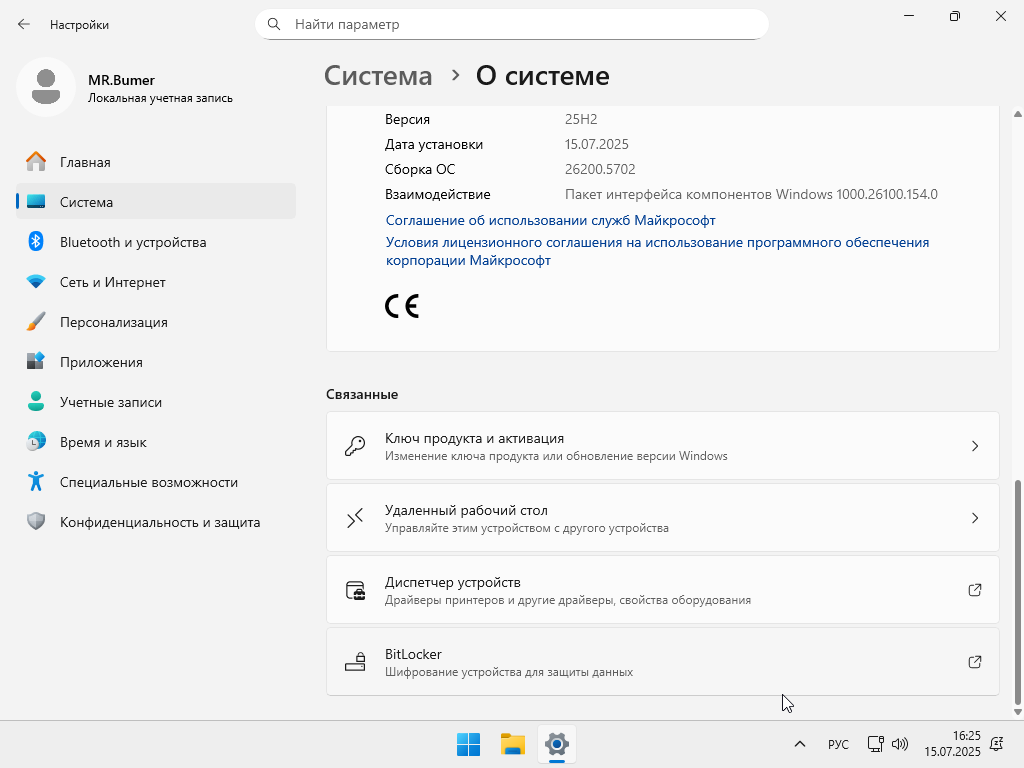Show hidden tray icons chevron
Image resolution: width=1024 pixels, height=768 pixels.
click(799, 744)
